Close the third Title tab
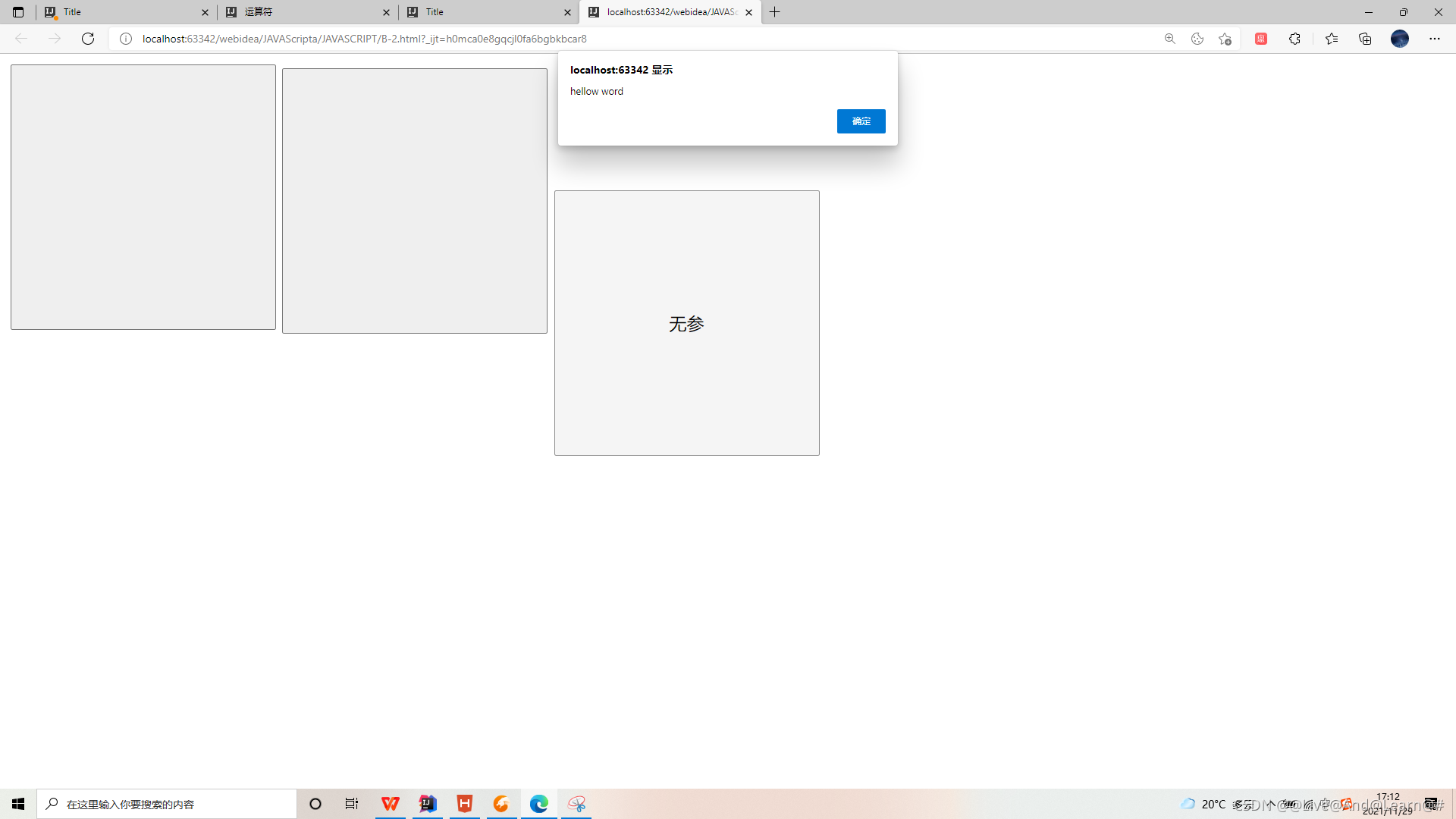The image size is (1456, 819). pyautogui.click(x=567, y=12)
